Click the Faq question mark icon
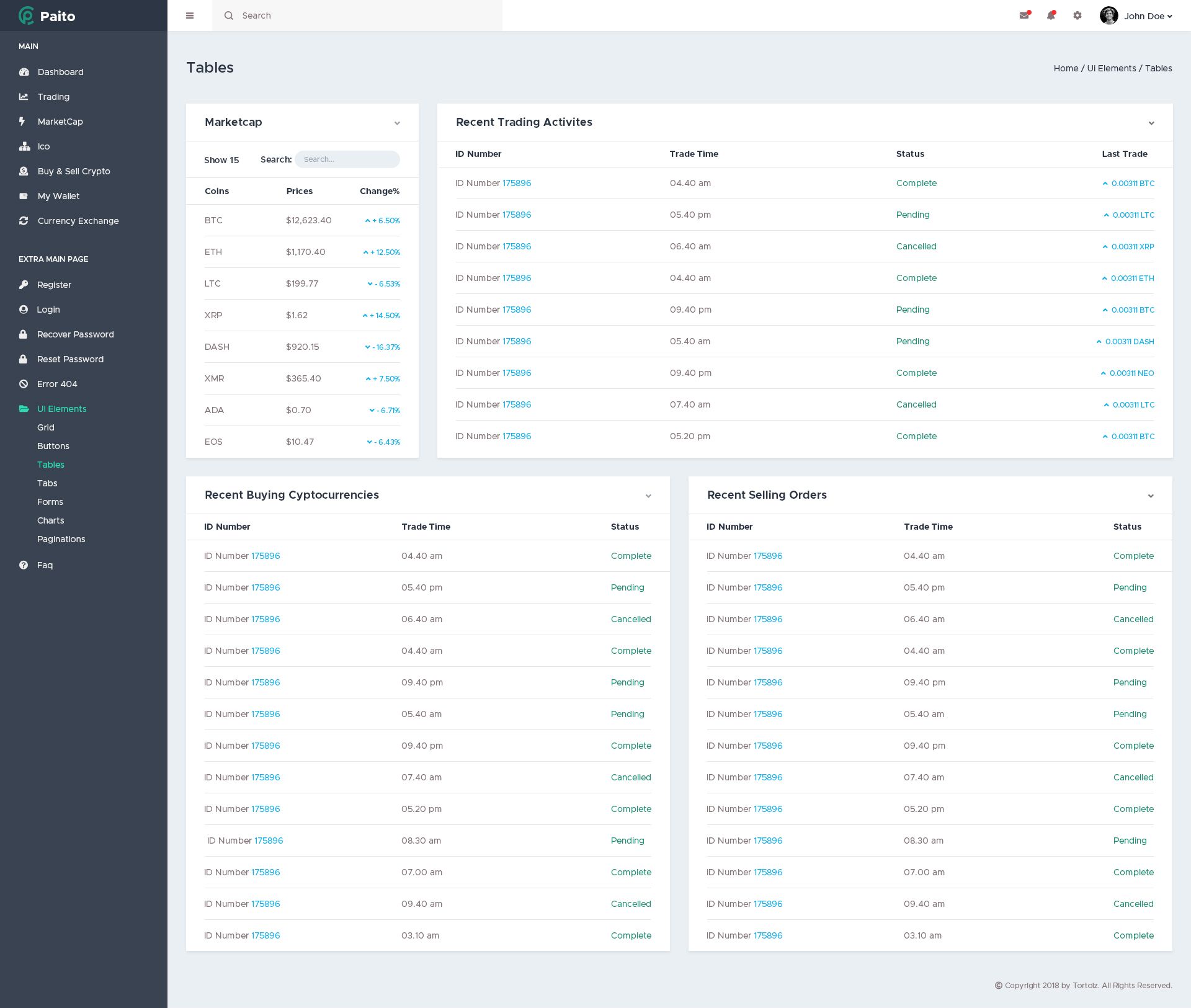This screenshot has height=1008, width=1191. [24, 565]
